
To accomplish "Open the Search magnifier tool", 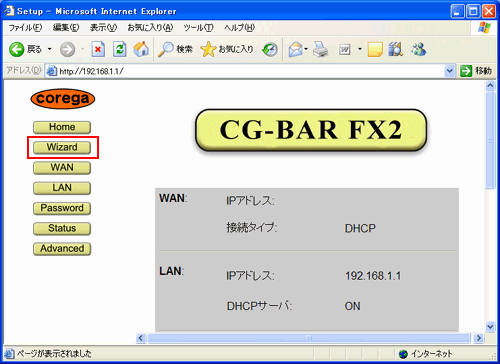I will tap(166, 49).
